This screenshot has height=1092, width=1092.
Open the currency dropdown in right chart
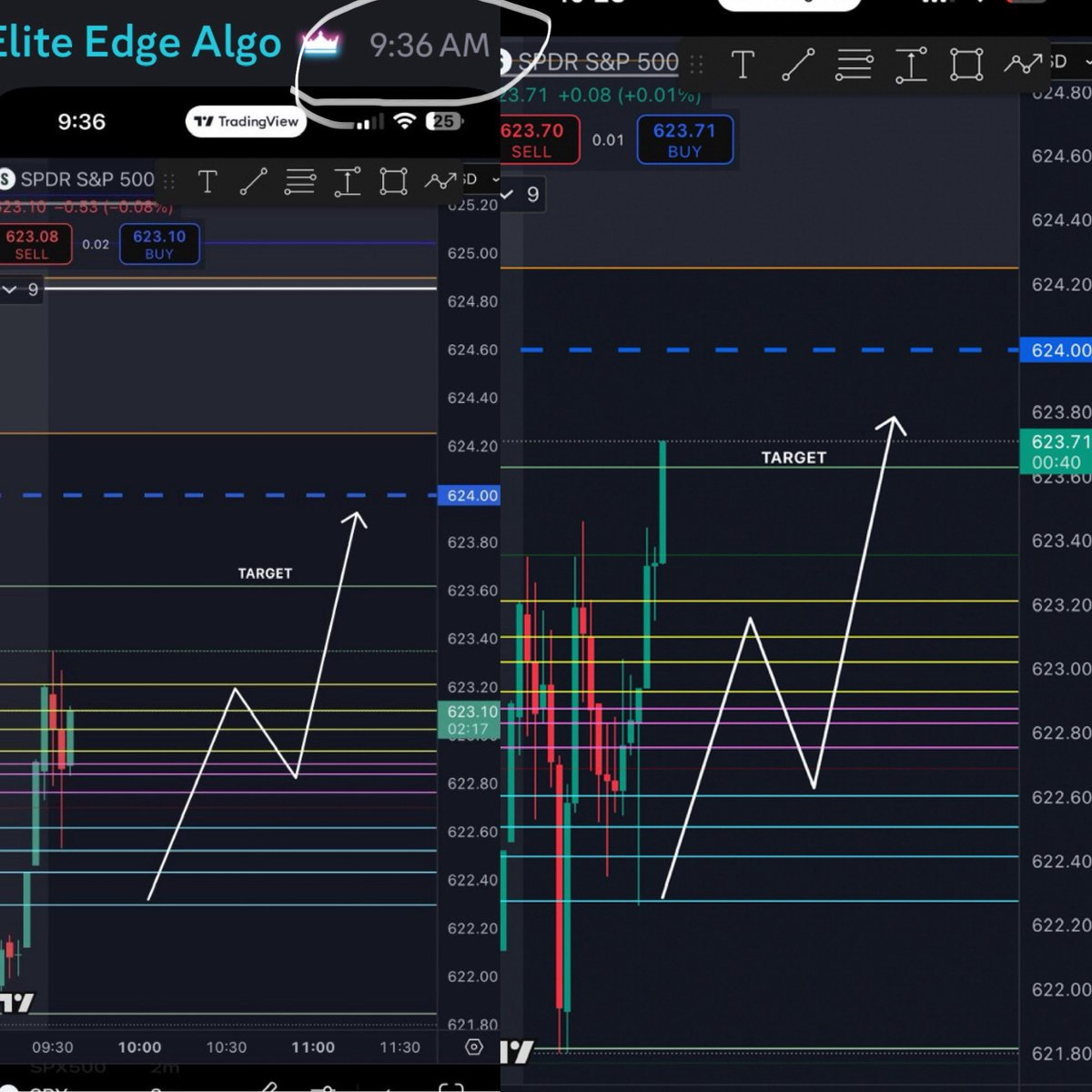click(1071, 62)
